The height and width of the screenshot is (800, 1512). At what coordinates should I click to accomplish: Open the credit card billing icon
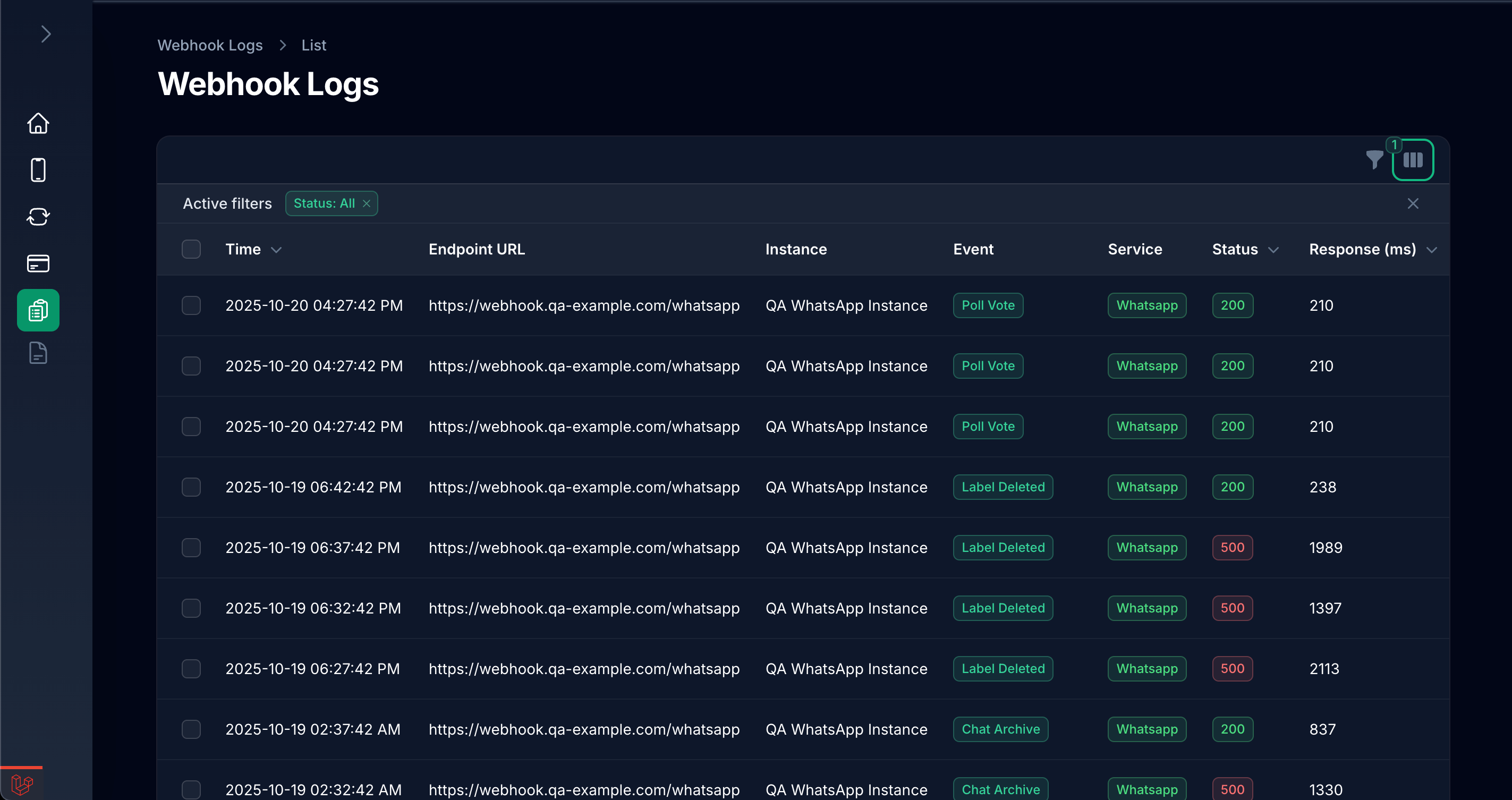(x=38, y=263)
